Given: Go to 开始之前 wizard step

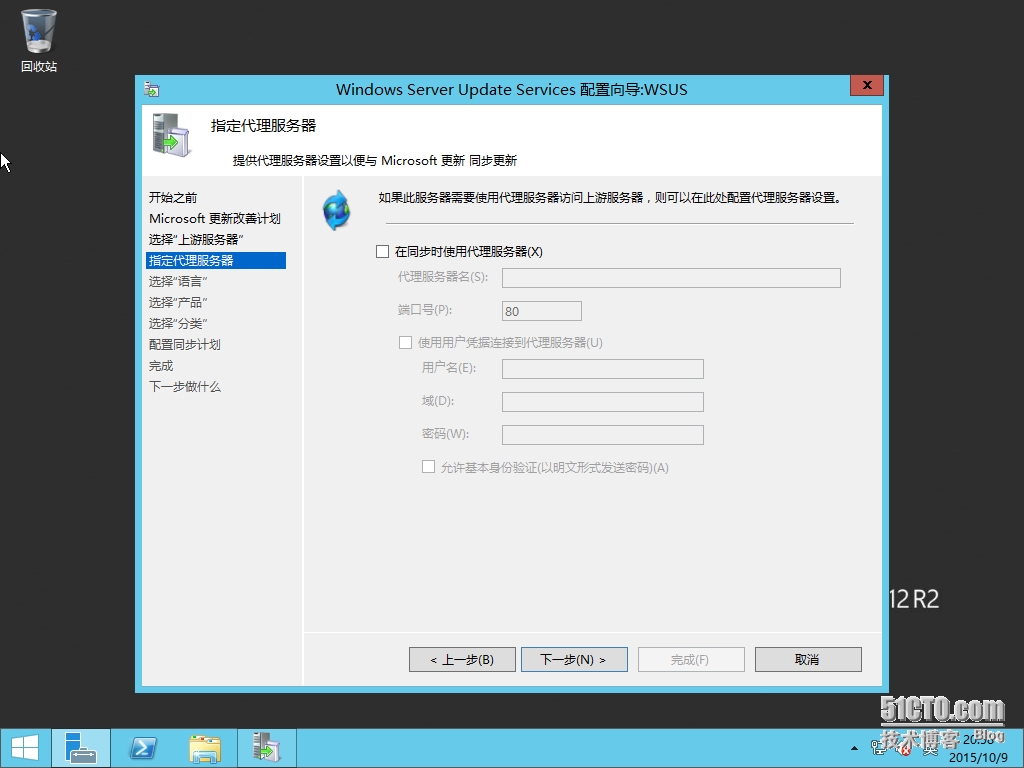Looking at the screenshot, I should click(173, 197).
